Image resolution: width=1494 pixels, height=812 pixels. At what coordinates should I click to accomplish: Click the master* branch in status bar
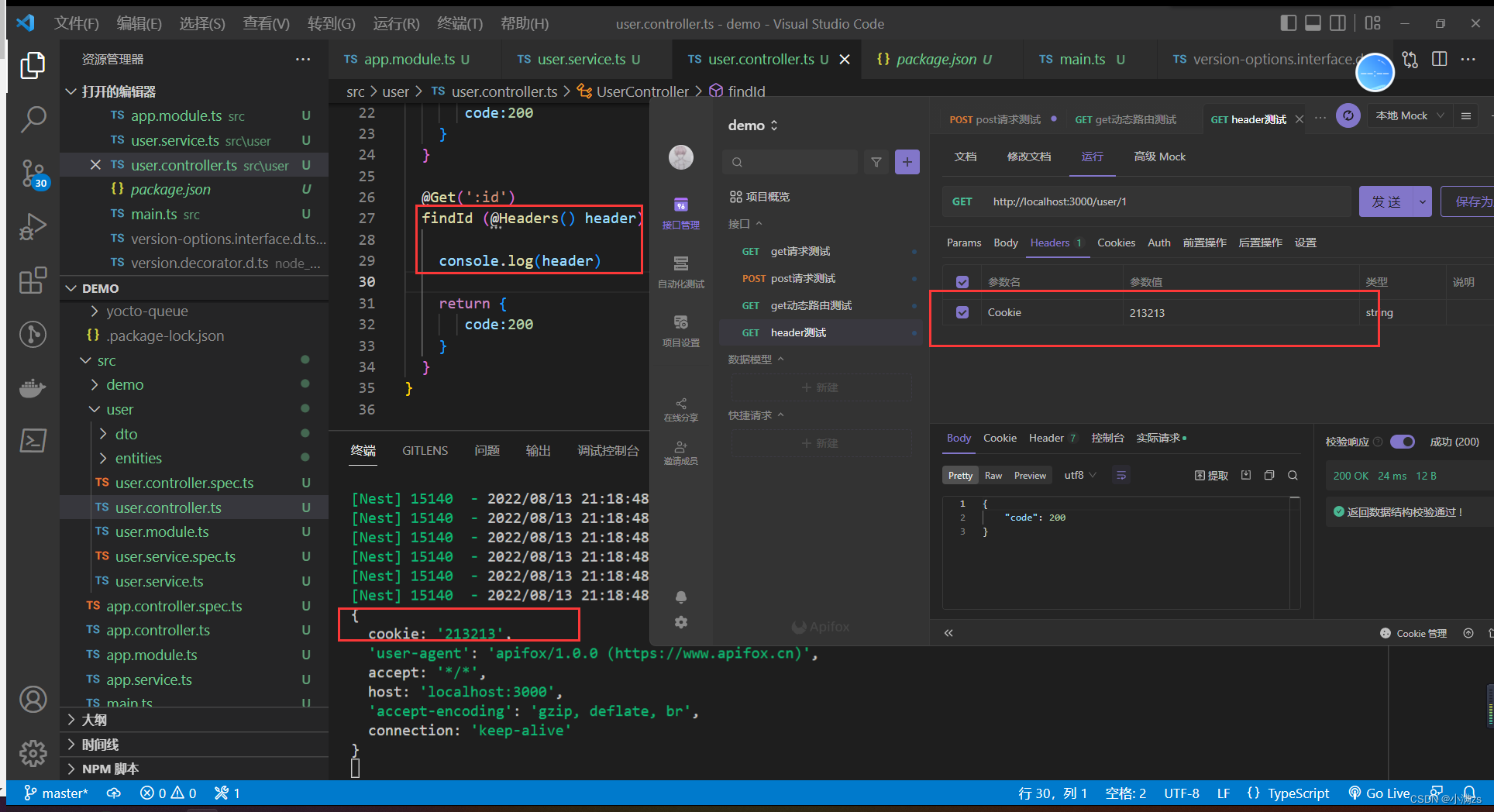click(56, 793)
